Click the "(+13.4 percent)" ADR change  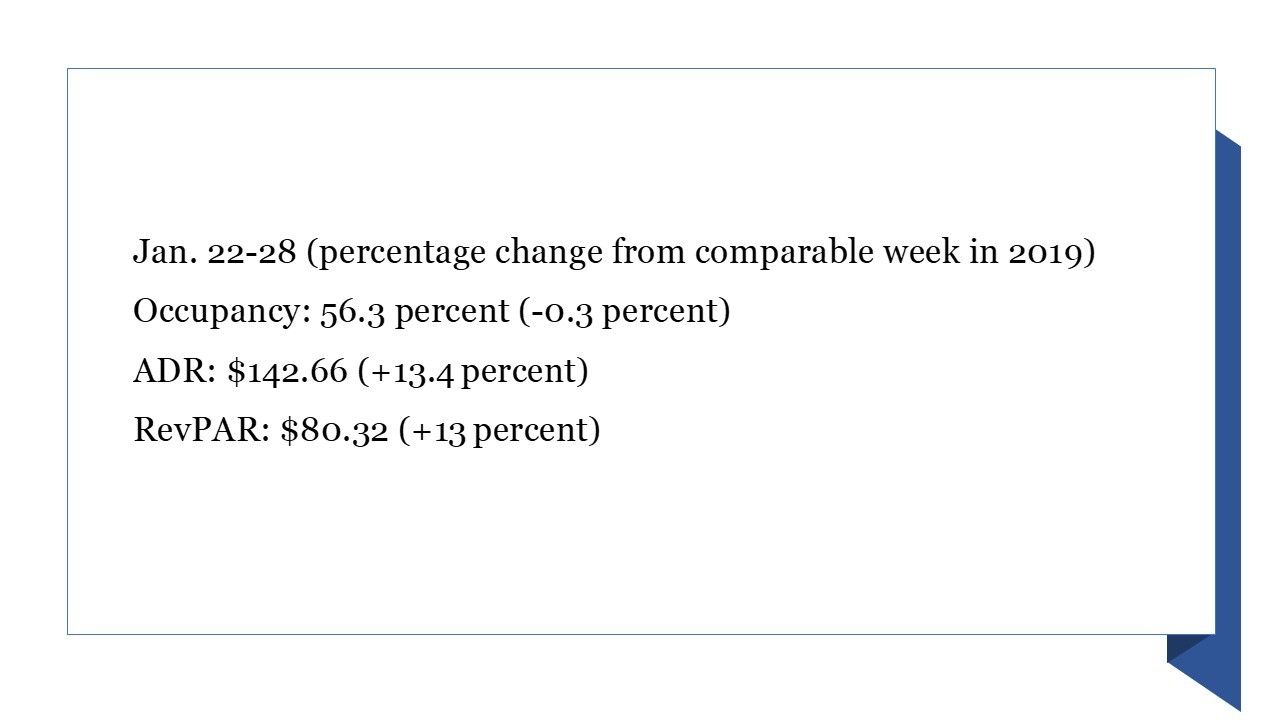pos(472,372)
